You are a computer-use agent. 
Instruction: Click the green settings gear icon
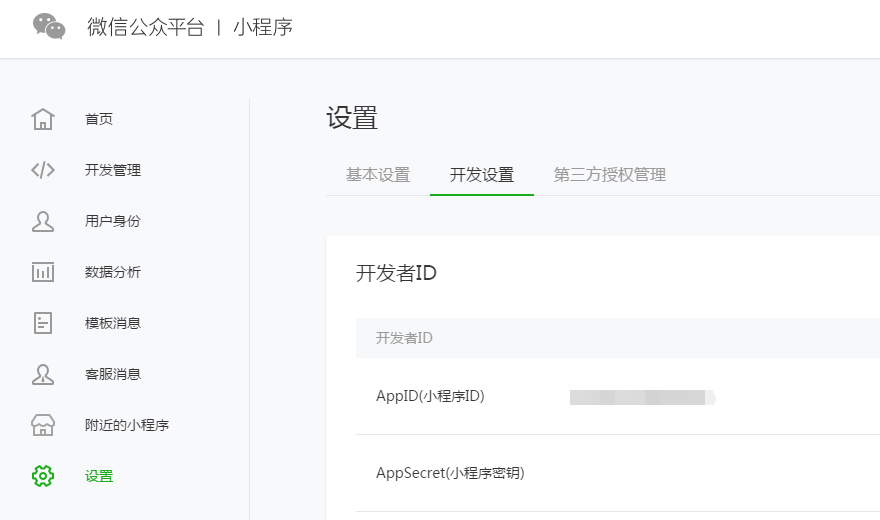coord(43,476)
